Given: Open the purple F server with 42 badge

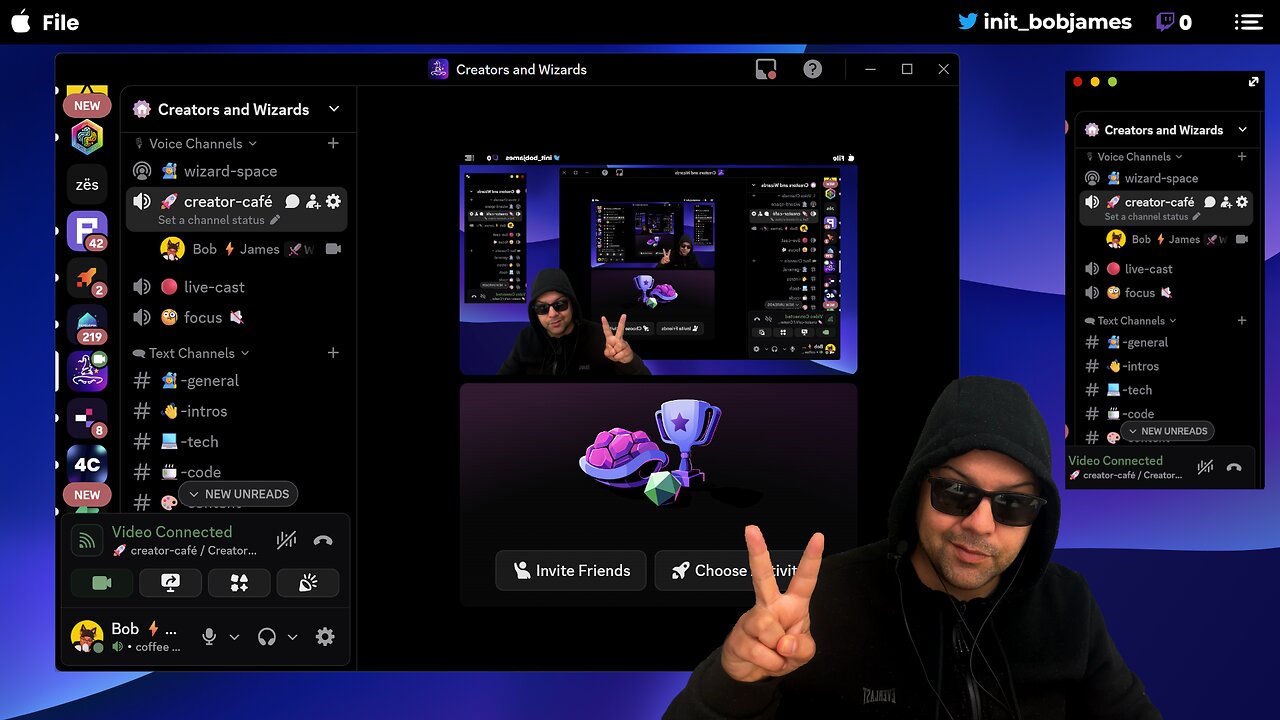Looking at the screenshot, I should (x=87, y=231).
